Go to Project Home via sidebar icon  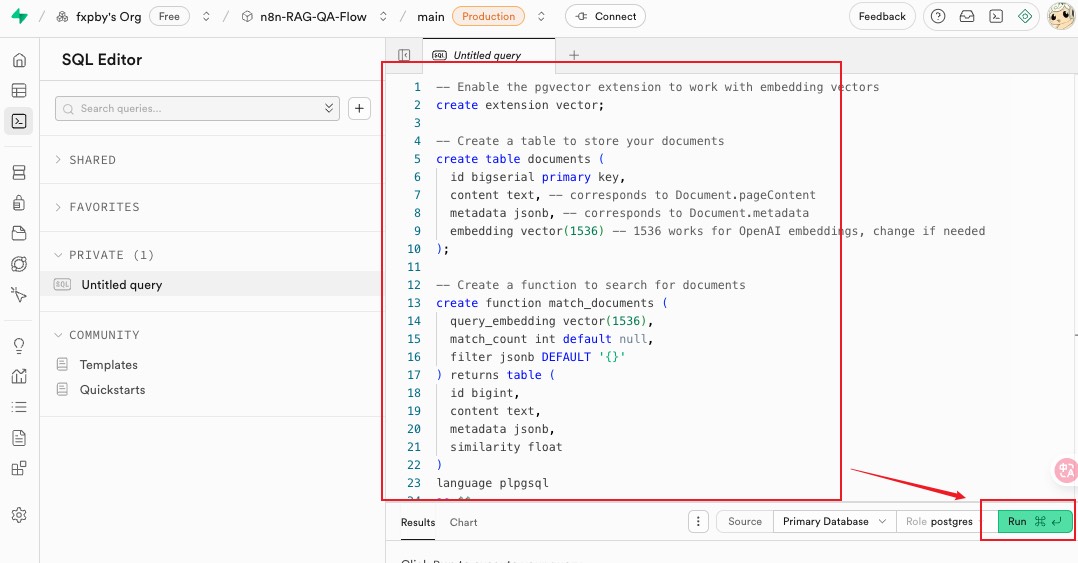tap(19, 60)
